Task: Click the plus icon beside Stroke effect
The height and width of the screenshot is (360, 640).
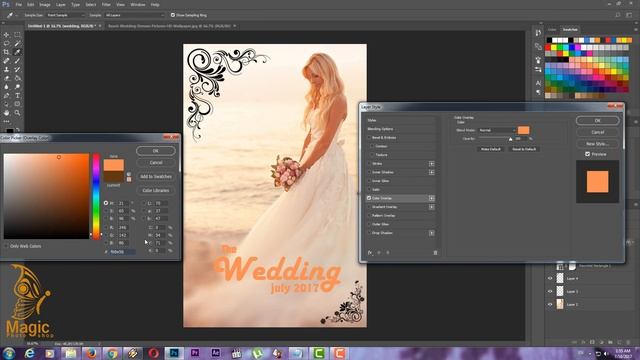Action: coord(431,164)
